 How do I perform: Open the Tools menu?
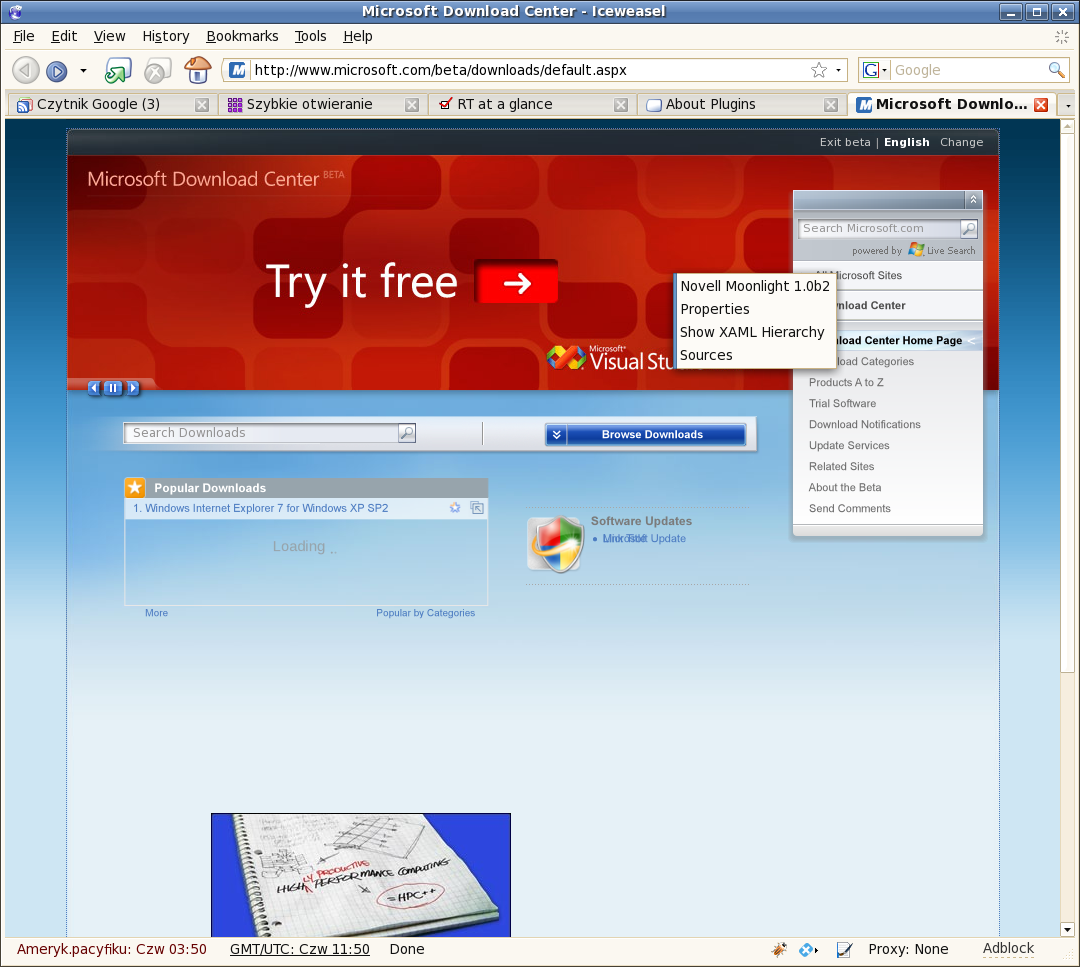coord(310,36)
